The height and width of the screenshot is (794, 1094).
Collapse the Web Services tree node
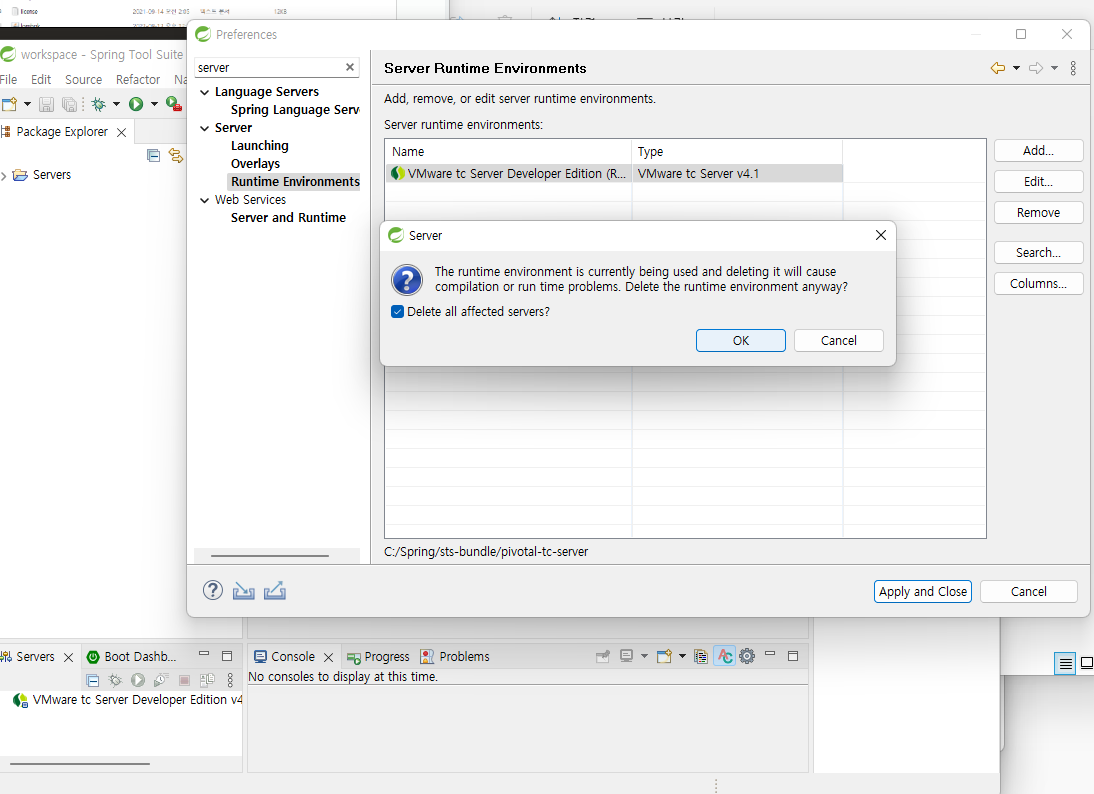pyautogui.click(x=204, y=200)
